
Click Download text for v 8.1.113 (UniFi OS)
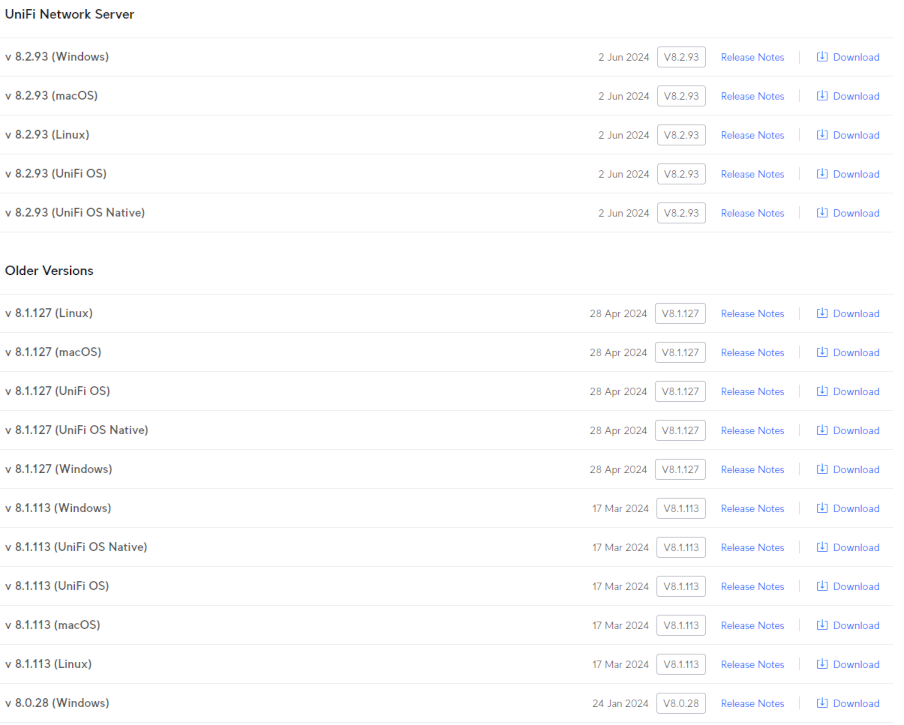[856, 587]
